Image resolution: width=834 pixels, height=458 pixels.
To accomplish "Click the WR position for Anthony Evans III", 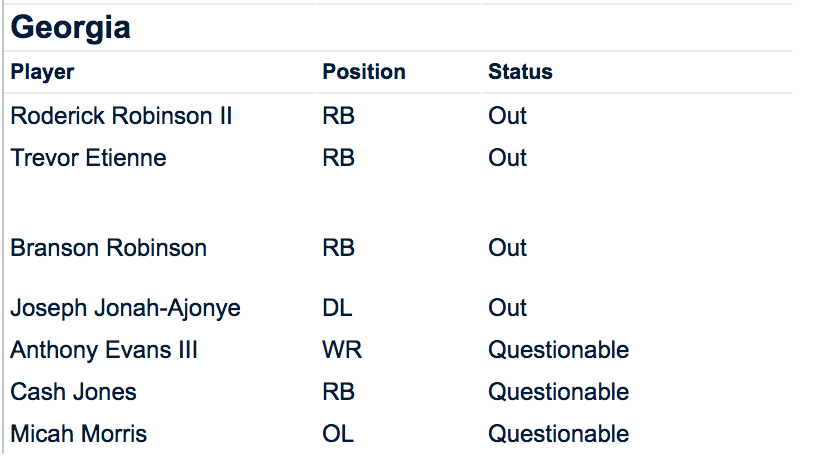I will click(342, 350).
